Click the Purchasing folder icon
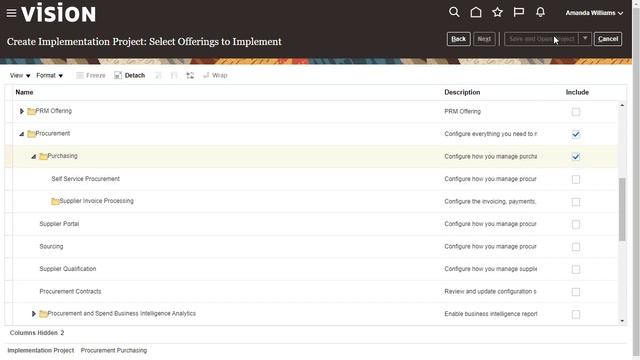This screenshot has width=640, height=360. [x=43, y=156]
